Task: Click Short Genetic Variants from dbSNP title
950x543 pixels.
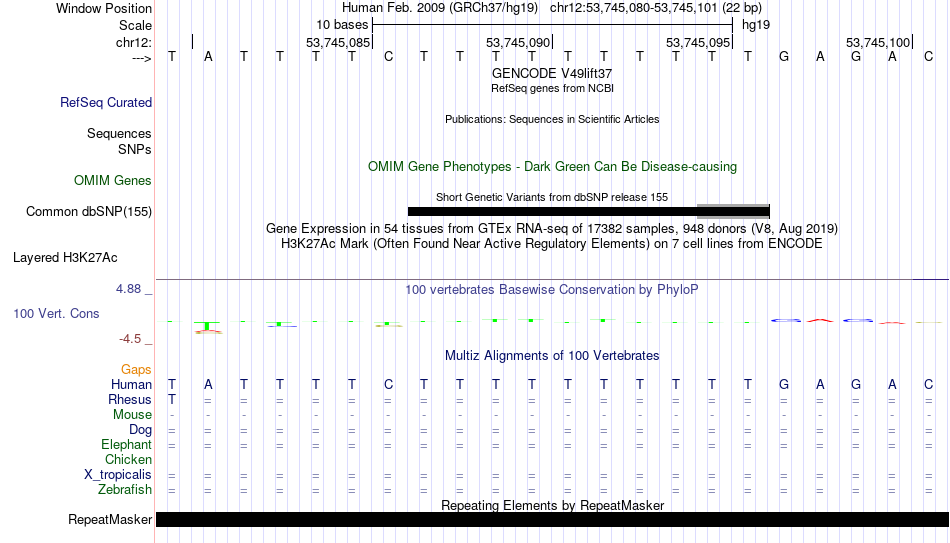Action: coord(552,198)
